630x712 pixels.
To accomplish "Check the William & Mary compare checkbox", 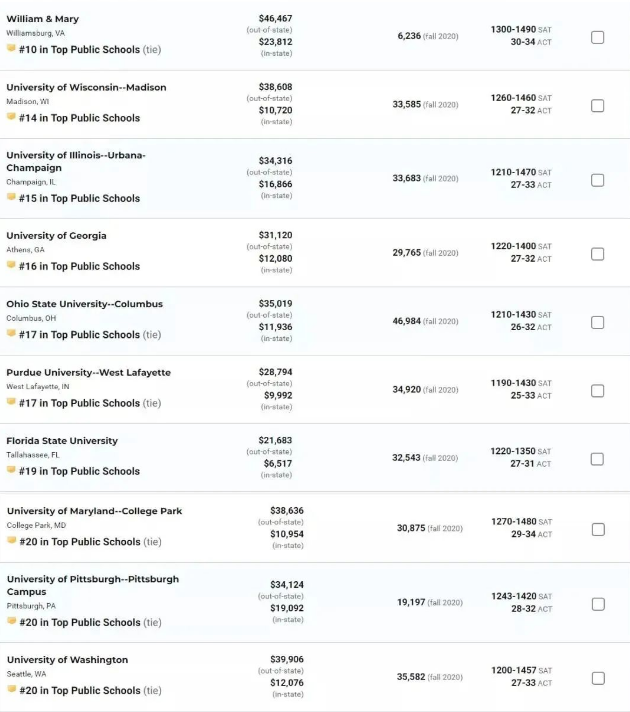I will (597, 37).
